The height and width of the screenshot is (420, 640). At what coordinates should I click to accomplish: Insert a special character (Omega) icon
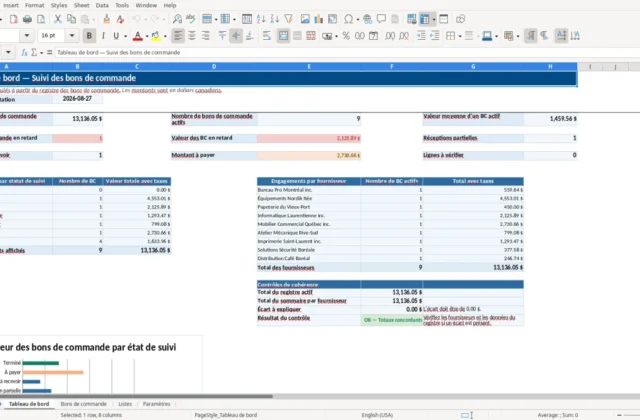coord(349,19)
